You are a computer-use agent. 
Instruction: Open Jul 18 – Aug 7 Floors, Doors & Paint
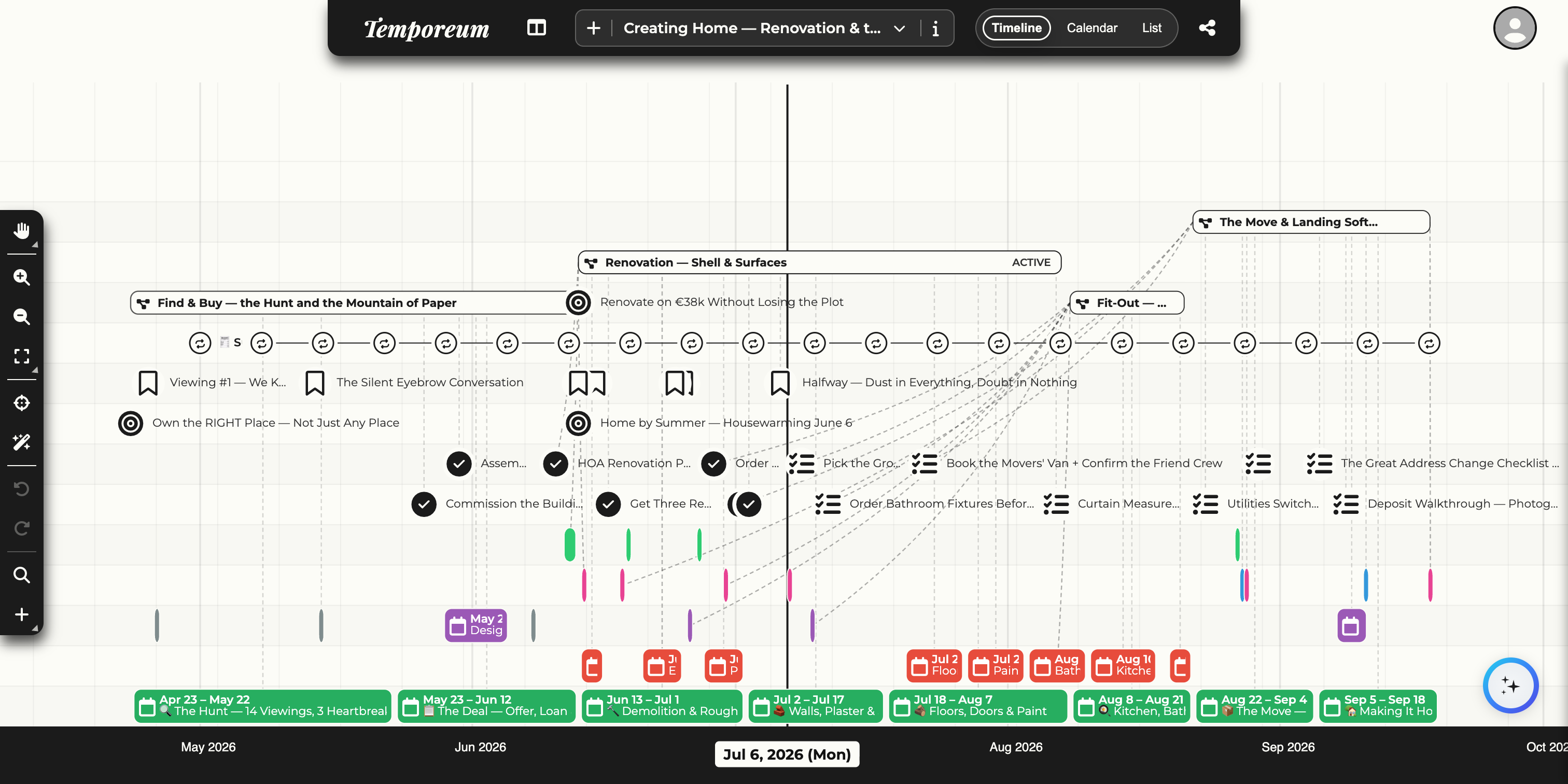977,706
